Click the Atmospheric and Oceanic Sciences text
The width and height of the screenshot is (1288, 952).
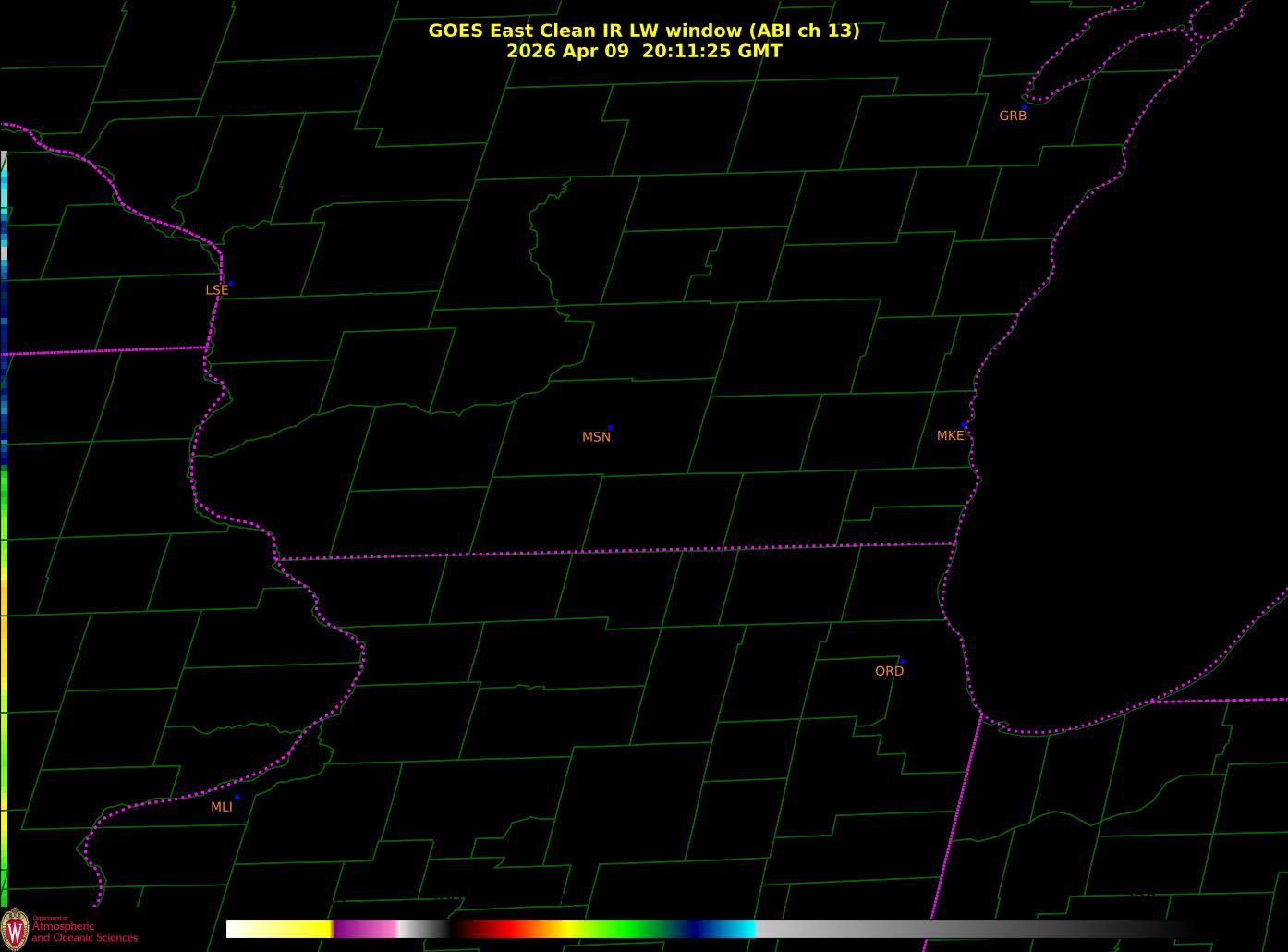pyautogui.click(x=84, y=931)
